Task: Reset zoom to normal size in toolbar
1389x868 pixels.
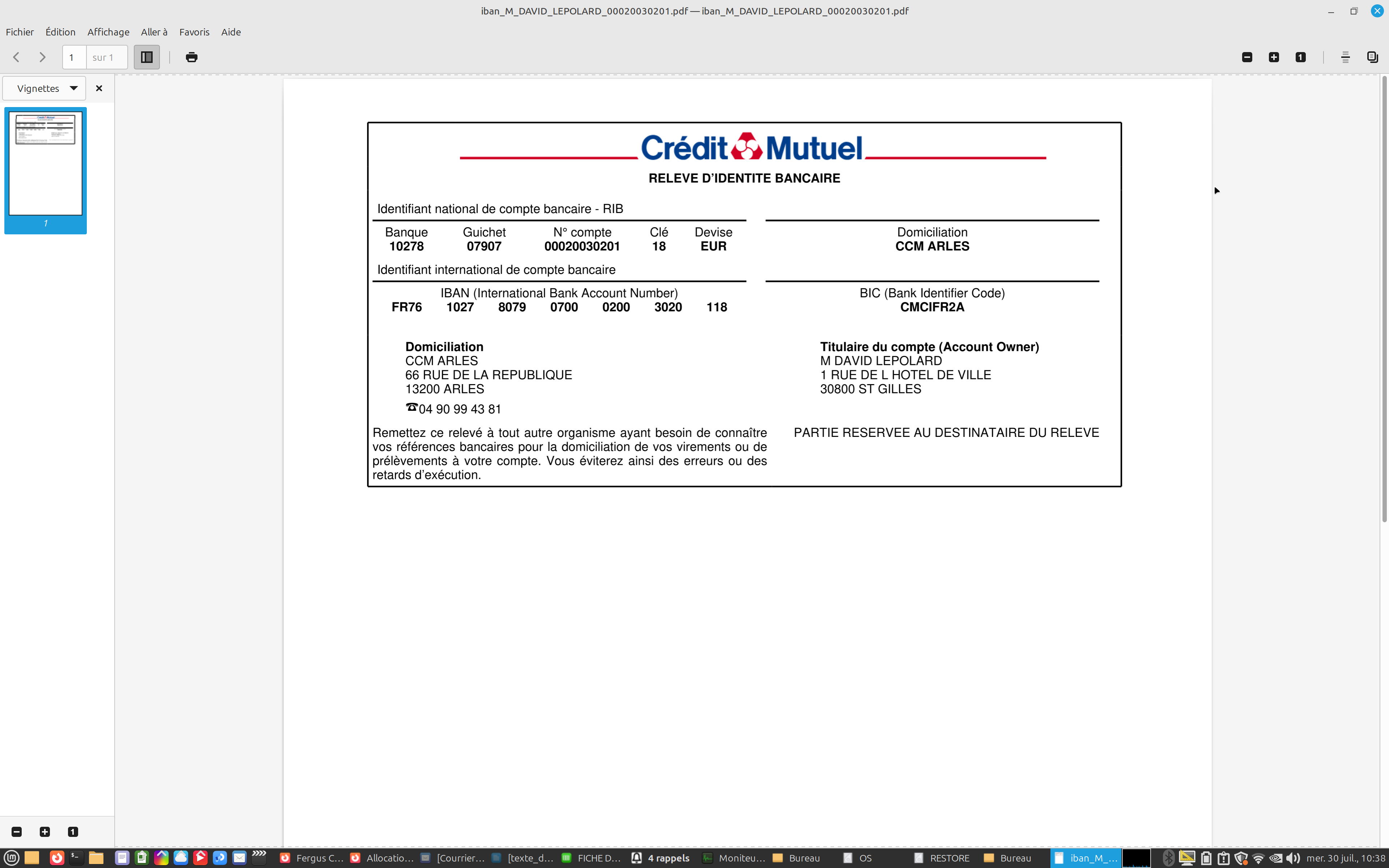Action: (1300, 57)
